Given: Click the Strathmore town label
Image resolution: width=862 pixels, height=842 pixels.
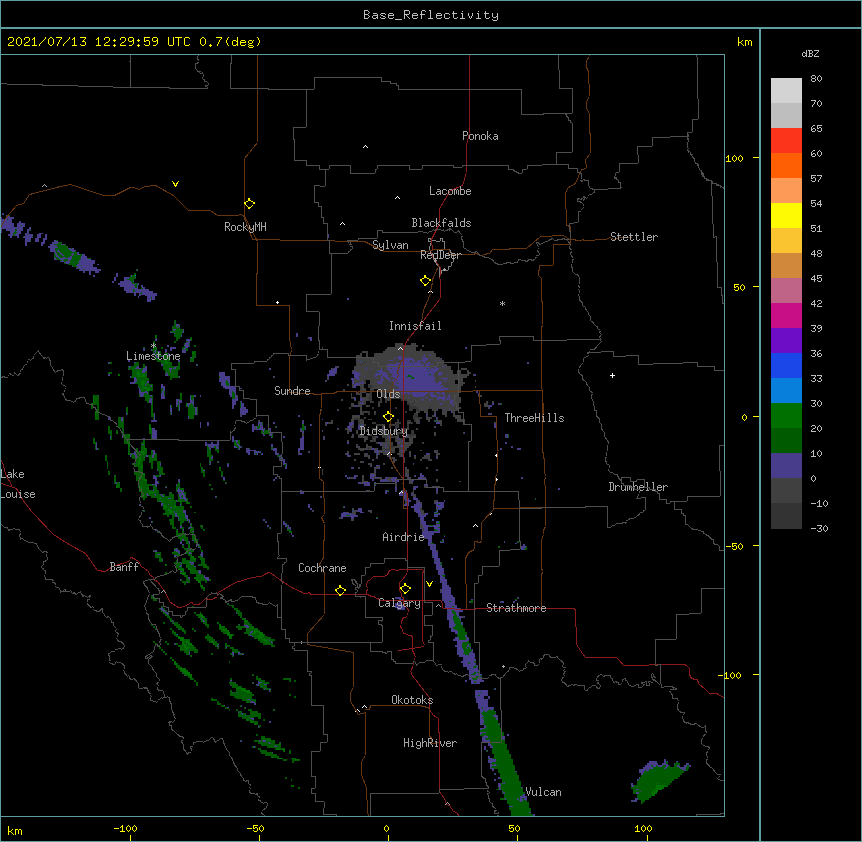Looking at the screenshot, I should pos(516,608).
